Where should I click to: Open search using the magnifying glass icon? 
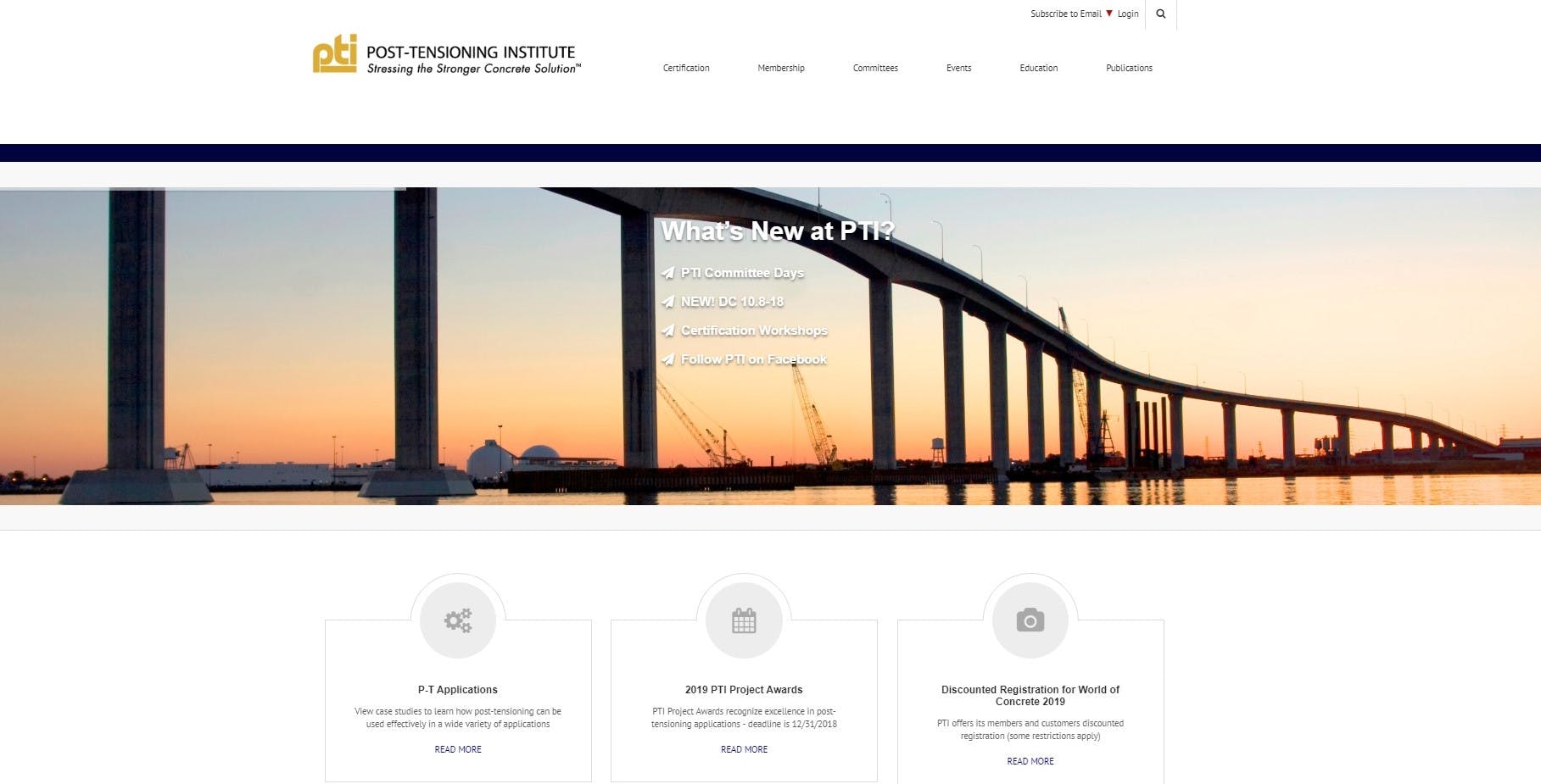pos(1160,14)
